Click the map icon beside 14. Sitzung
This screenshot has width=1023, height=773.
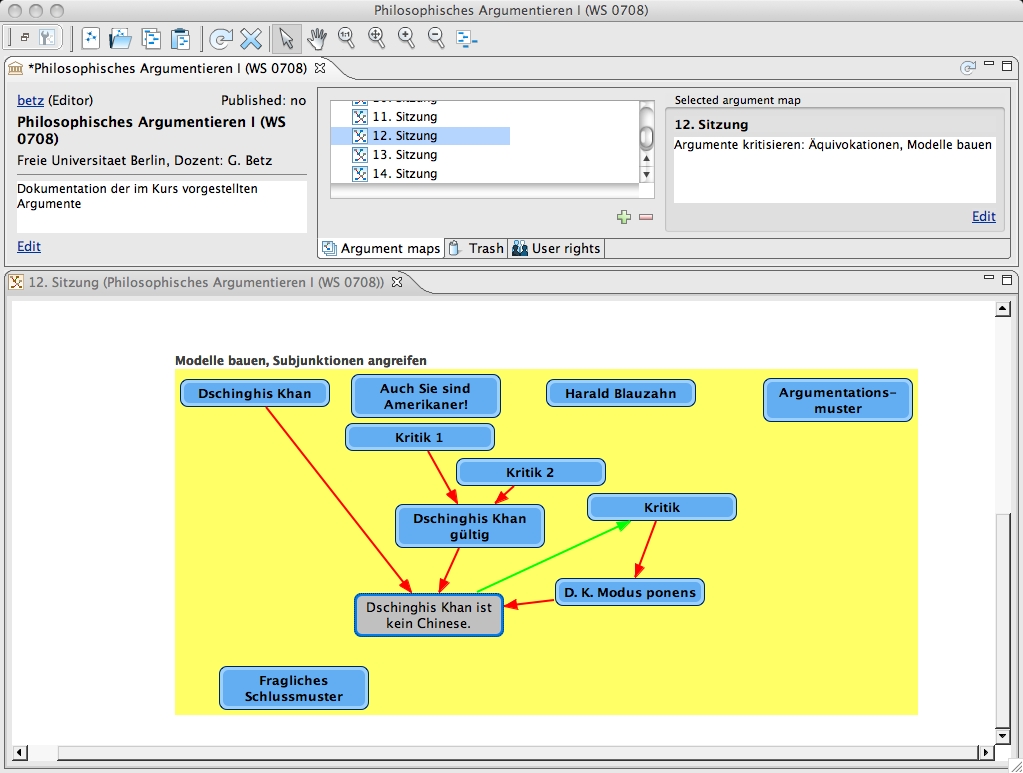tap(360, 174)
